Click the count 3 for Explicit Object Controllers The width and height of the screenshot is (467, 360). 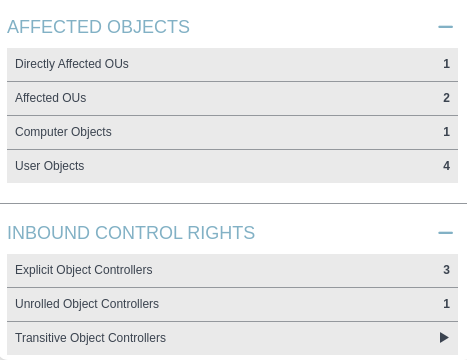click(x=446, y=270)
